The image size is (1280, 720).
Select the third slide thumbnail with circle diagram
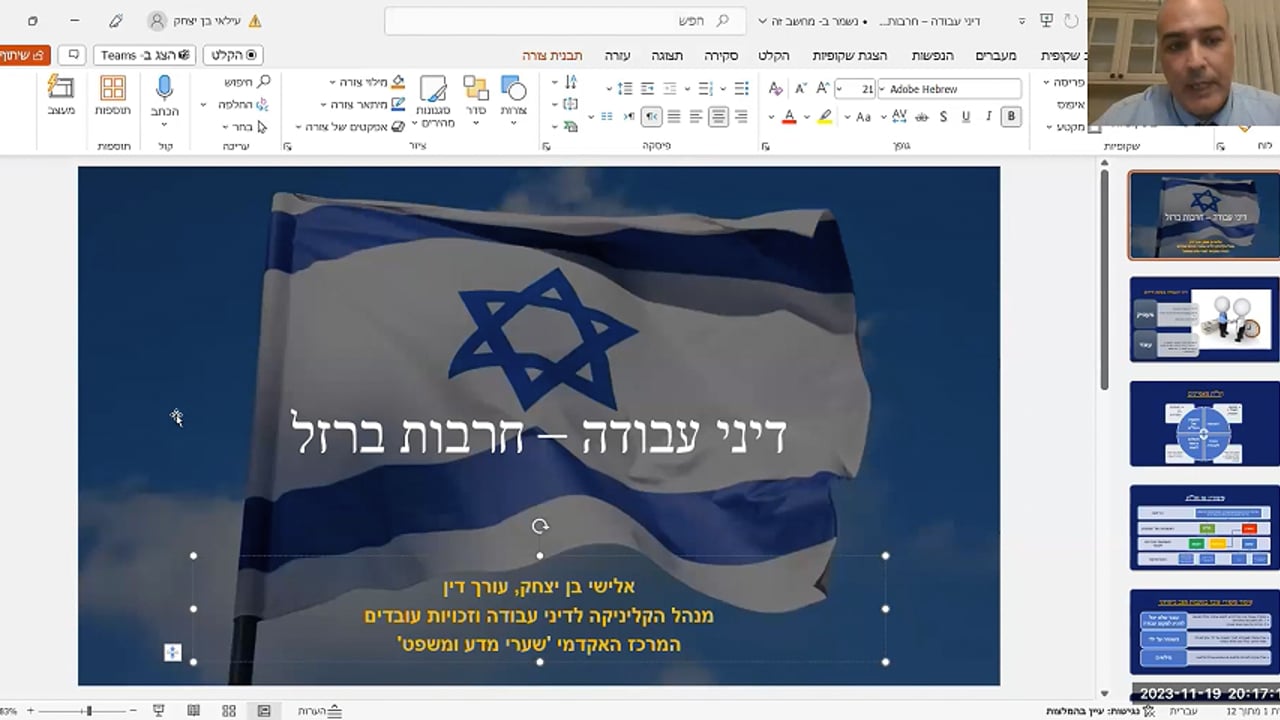click(x=1204, y=423)
